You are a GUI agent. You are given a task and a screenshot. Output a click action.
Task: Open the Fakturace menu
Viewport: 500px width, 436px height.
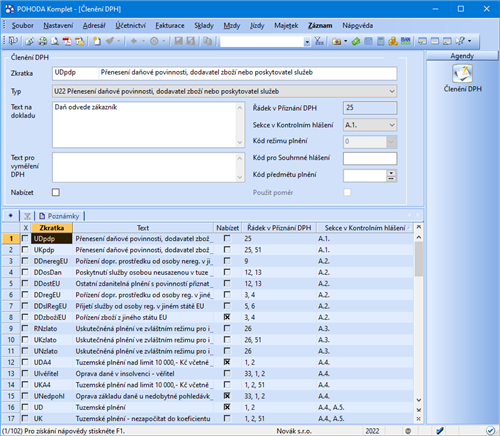(170, 26)
